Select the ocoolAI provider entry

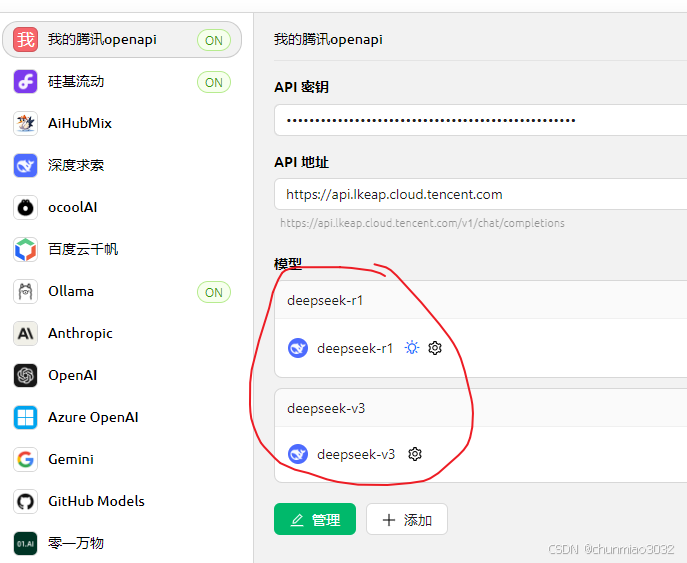pos(122,207)
